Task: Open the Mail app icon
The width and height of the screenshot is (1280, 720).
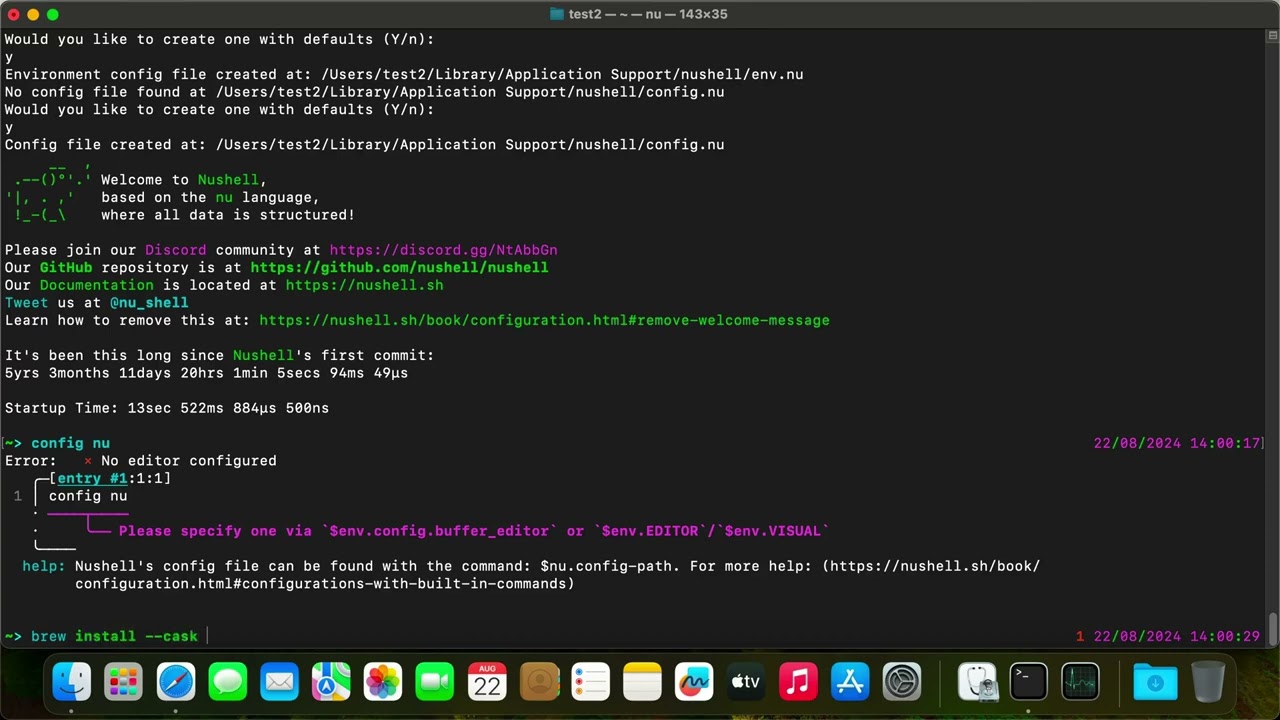Action: [280, 682]
